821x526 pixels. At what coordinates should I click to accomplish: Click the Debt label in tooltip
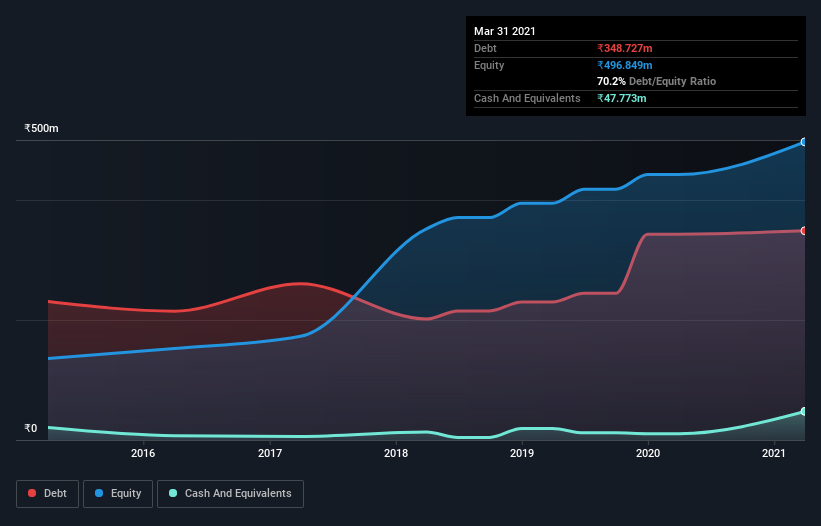[485, 48]
